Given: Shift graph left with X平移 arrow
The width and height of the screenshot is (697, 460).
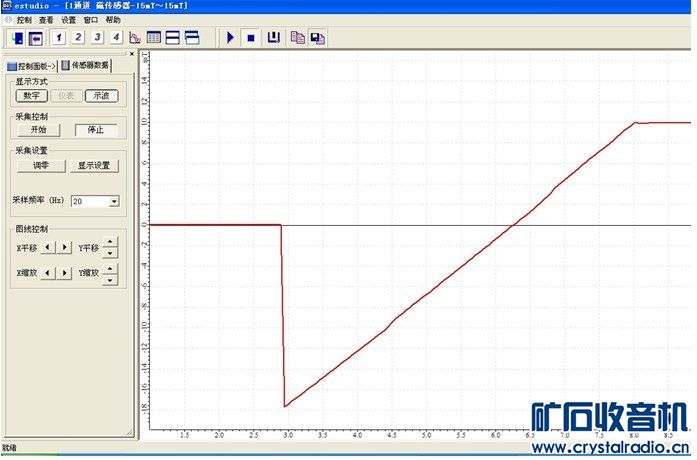Looking at the screenshot, I should coord(48,247).
